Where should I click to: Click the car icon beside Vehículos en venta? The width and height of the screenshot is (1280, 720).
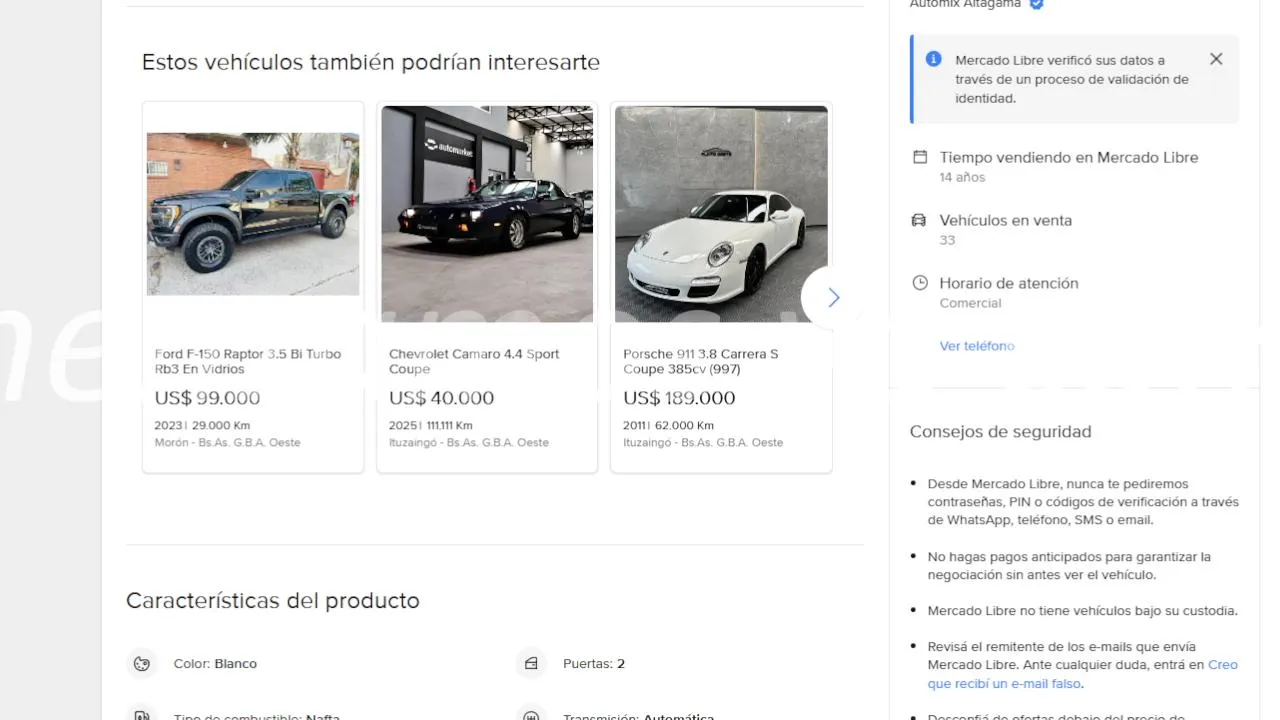[x=919, y=220]
